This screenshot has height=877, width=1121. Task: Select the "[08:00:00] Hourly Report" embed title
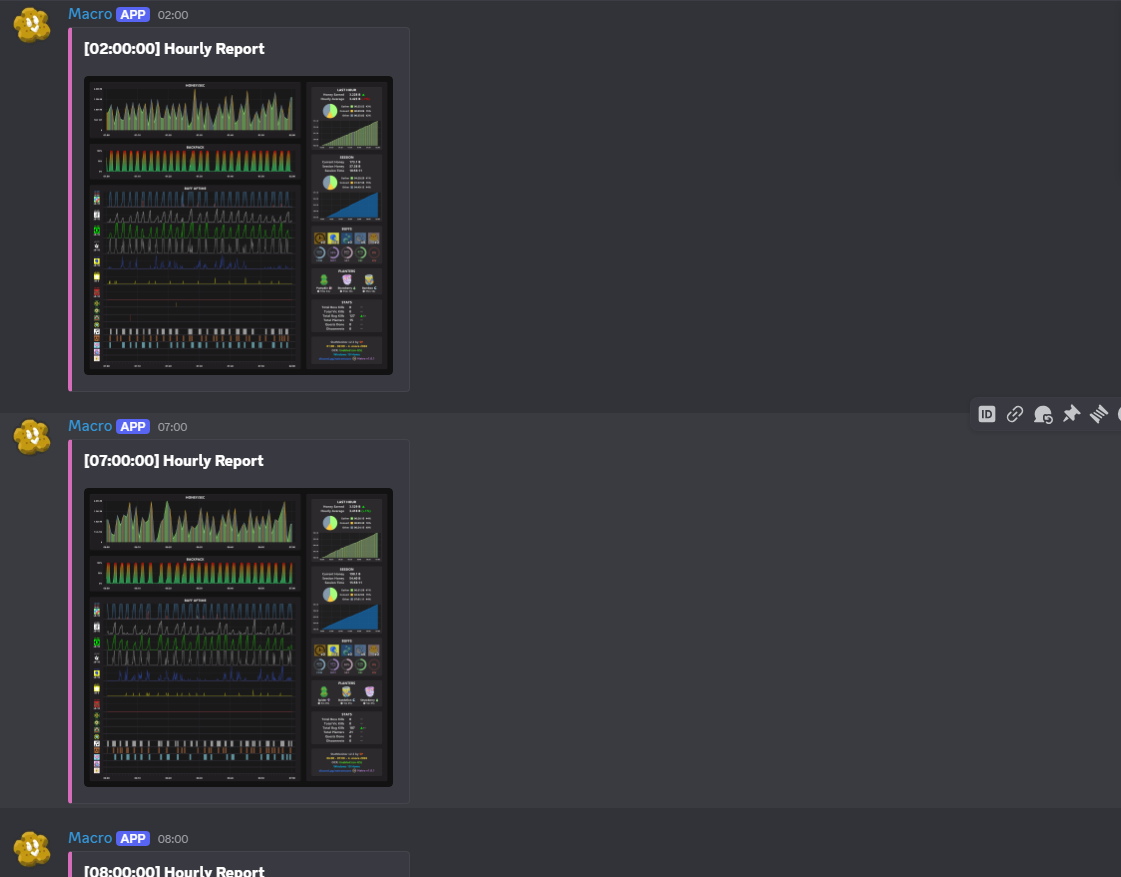click(174, 870)
